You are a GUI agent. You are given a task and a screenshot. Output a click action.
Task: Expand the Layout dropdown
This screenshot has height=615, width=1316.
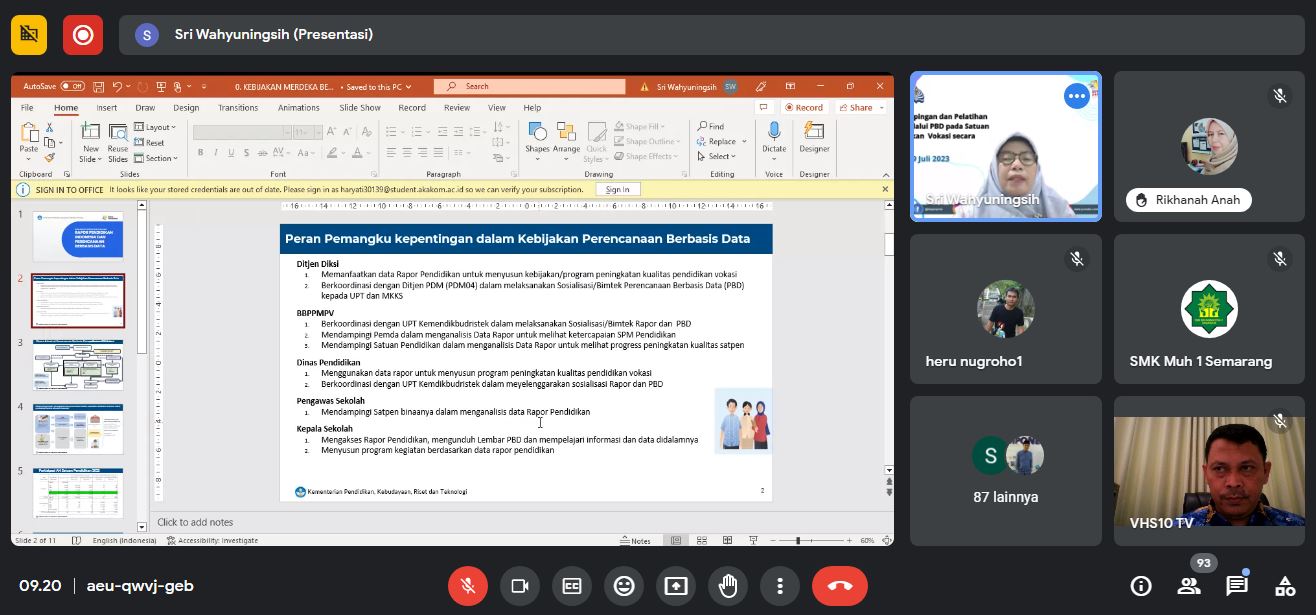point(156,127)
